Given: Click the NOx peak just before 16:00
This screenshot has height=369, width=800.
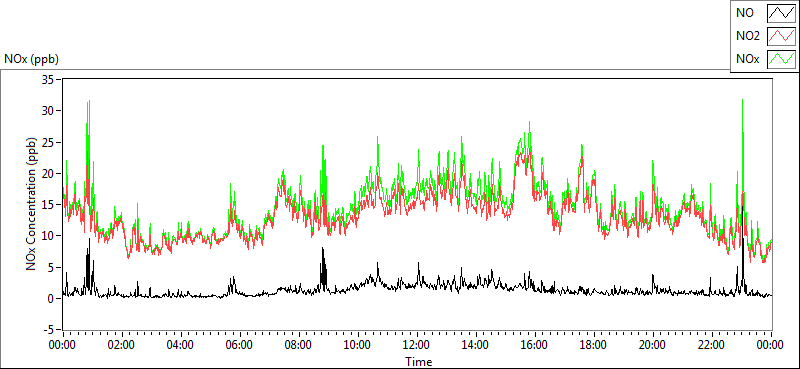Looking at the screenshot, I should point(530,123).
